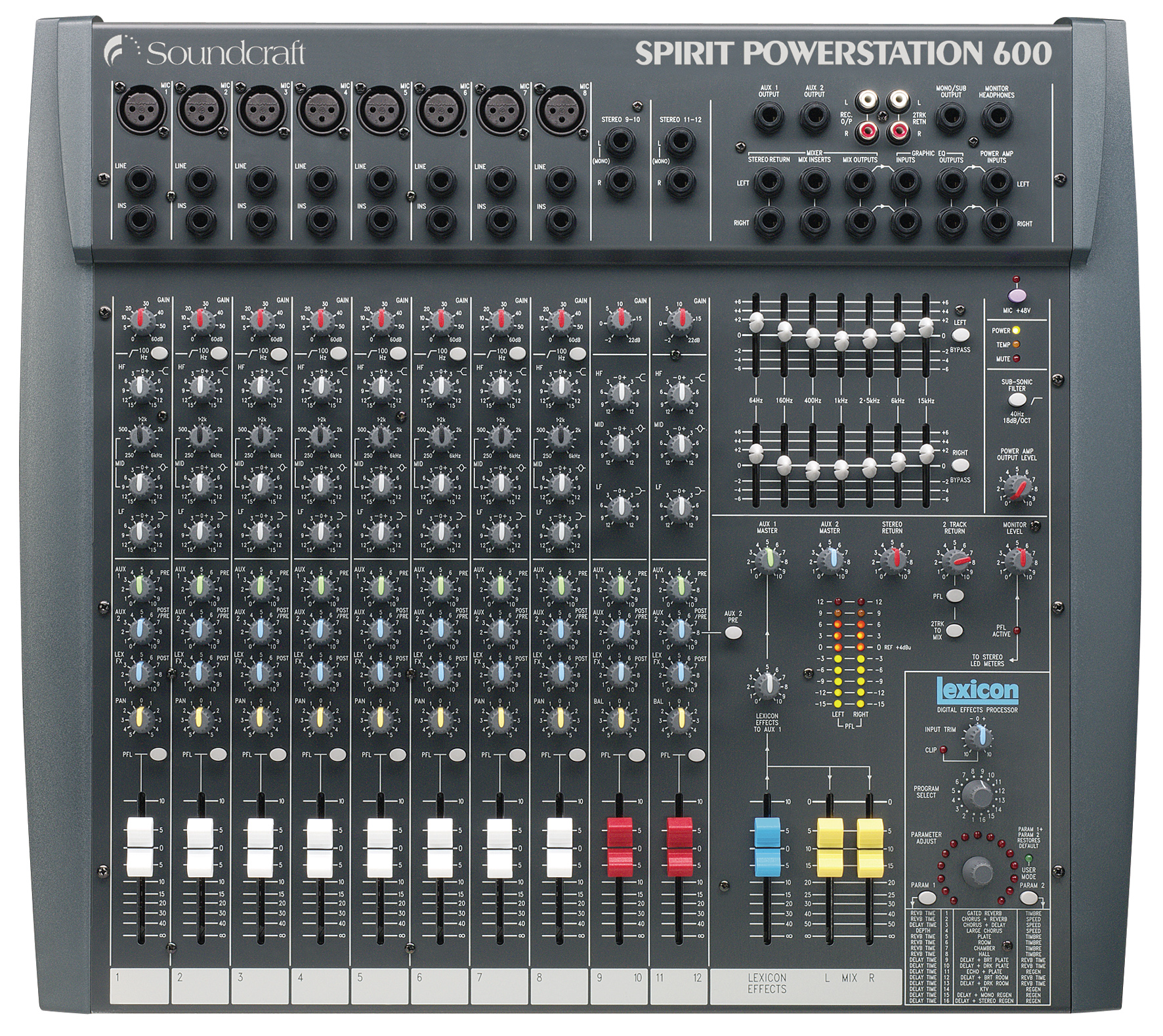Click the channel 2 HF EQ knob
The height and width of the screenshot is (1036, 1163).
coord(201,388)
